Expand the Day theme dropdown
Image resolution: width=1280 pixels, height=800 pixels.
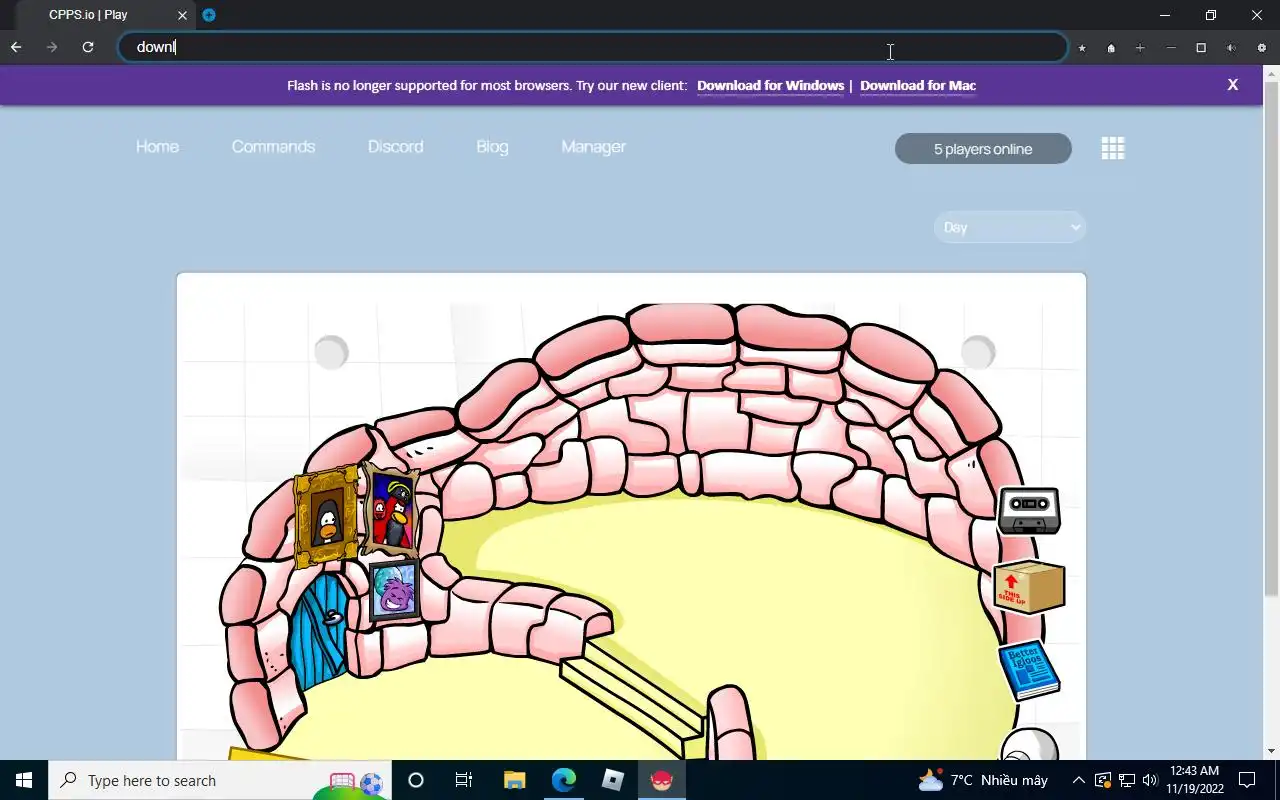(x=1009, y=227)
